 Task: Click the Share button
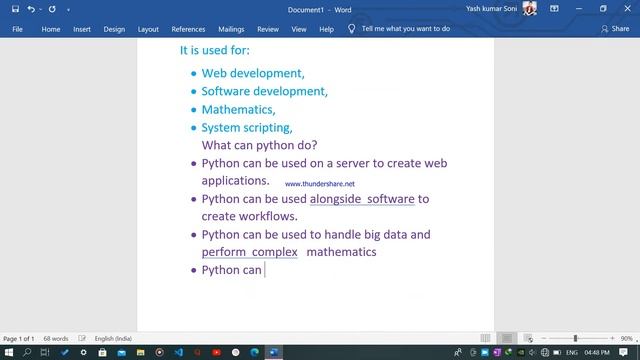tap(615, 29)
